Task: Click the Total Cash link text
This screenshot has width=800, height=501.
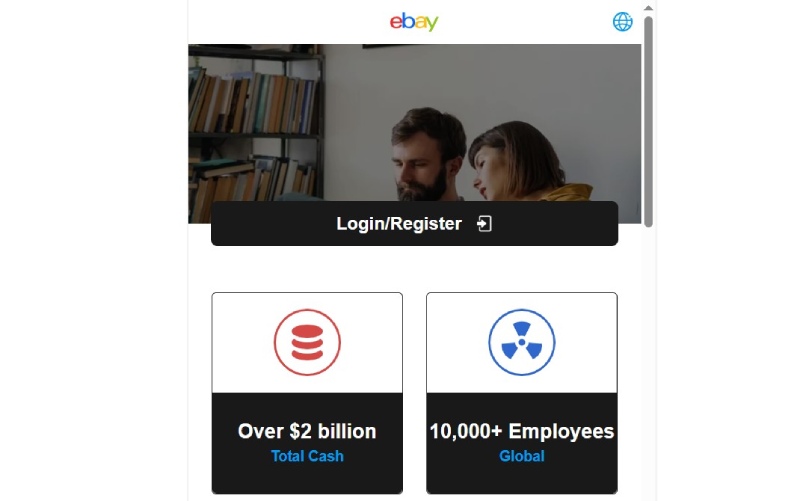Action: click(x=307, y=456)
